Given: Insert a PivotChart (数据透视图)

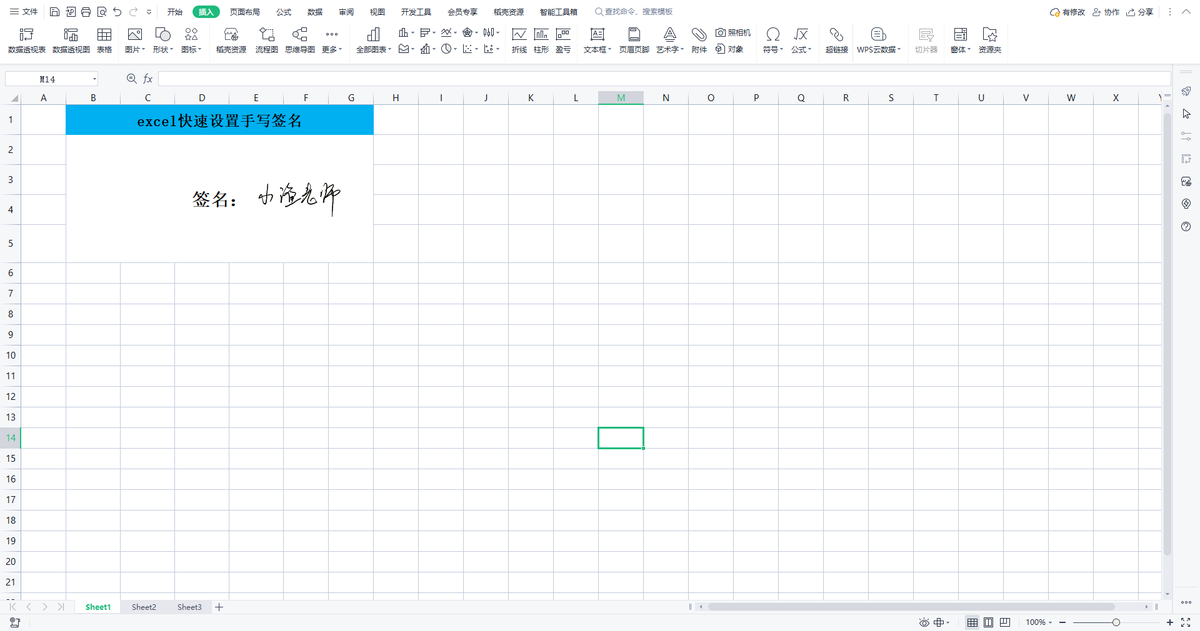Looking at the screenshot, I should pyautogui.click(x=71, y=40).
